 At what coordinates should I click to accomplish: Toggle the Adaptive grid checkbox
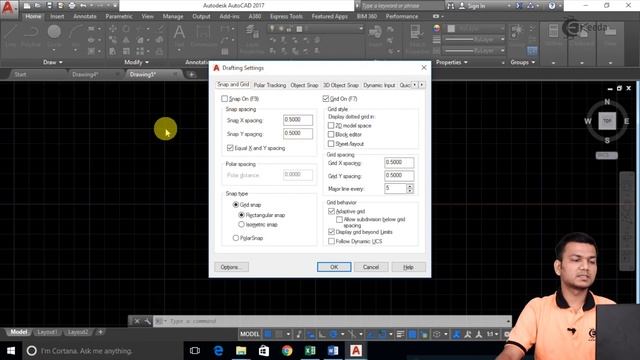(331, 211)
